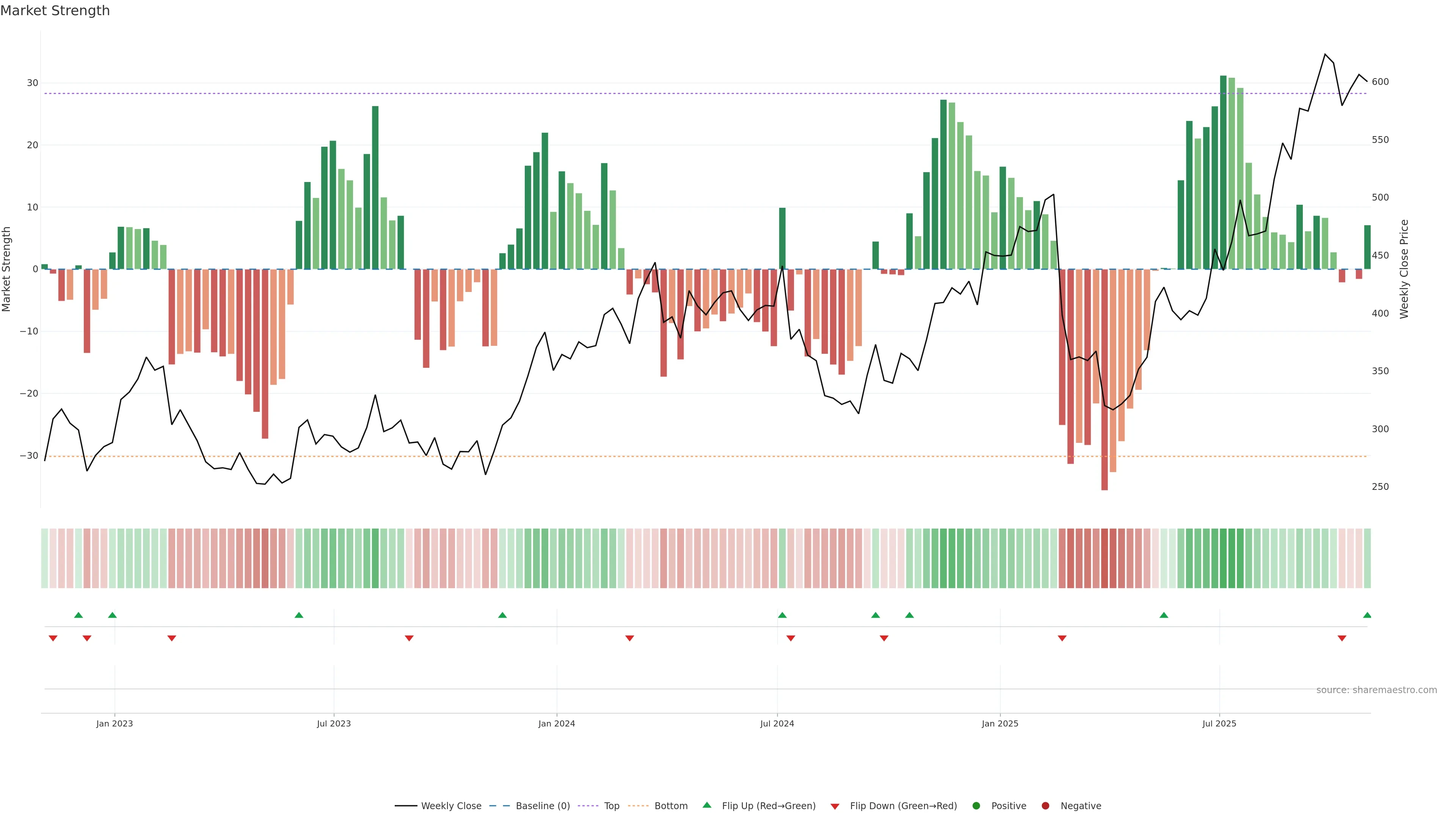
Task: Click the Weekly Close Price axis title
Action: click(x=1404, y=269)
